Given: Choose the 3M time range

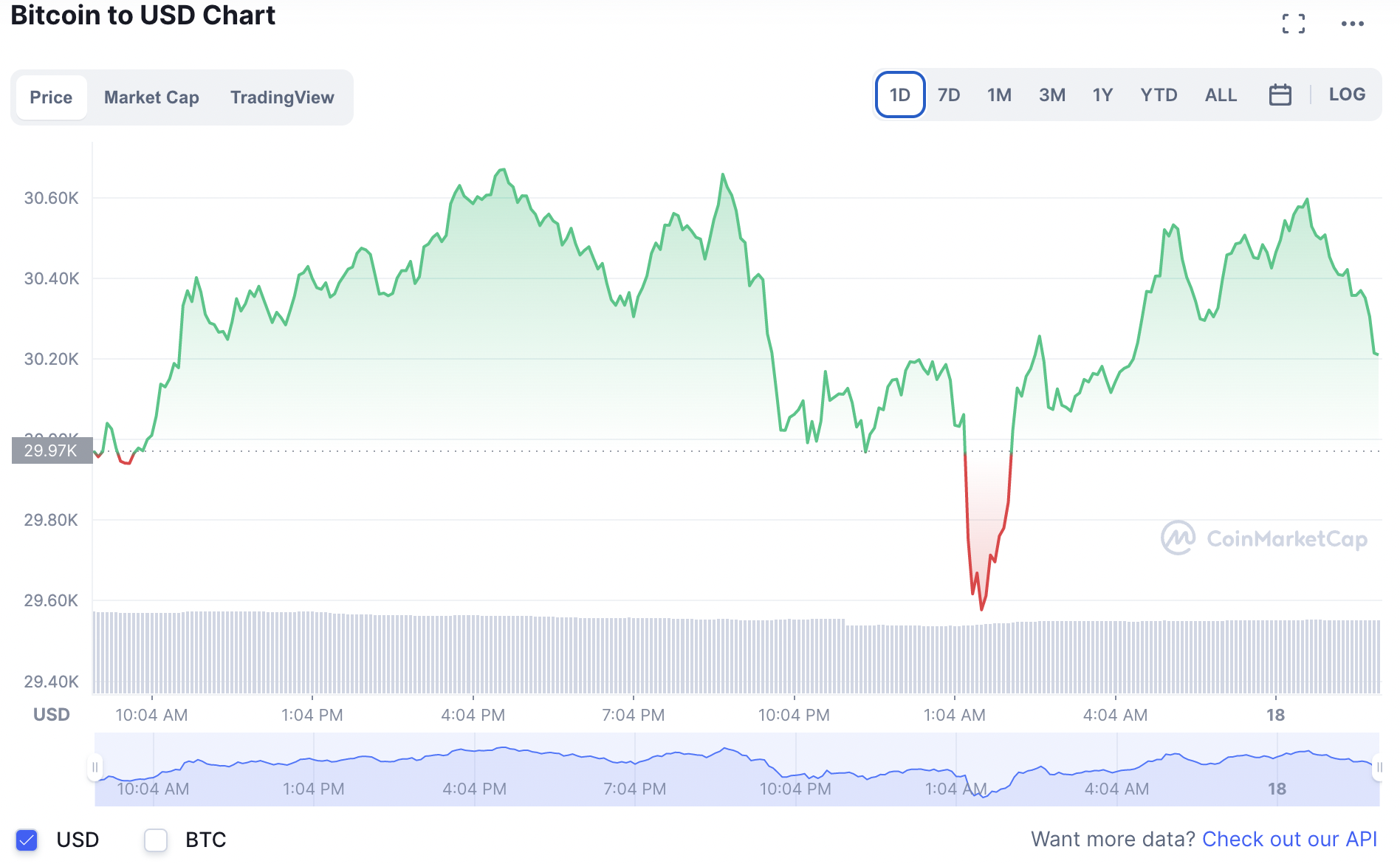Looking at the screenshot, I should (1051, 95).
